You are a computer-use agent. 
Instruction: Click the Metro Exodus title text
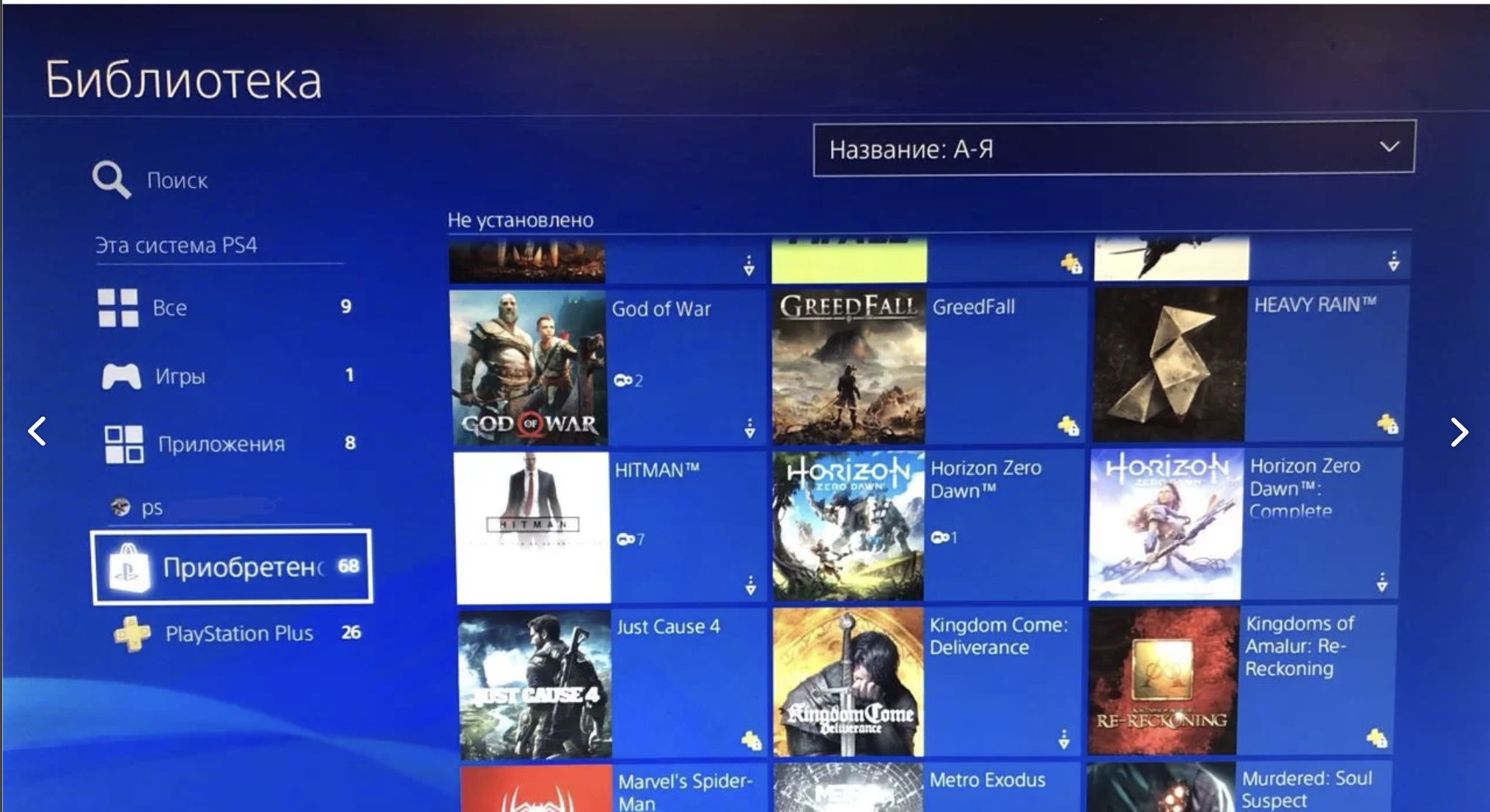(x=988, y=780)
